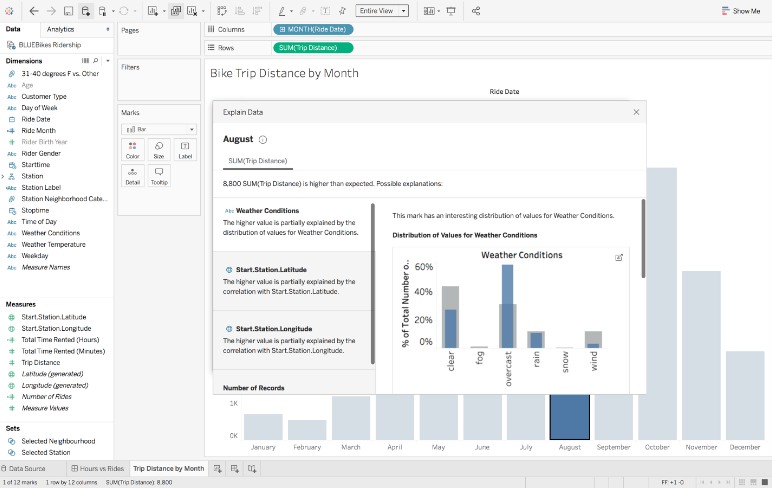Expand the Station hierarchy in Dimensions
The height and width of the screenshot is (488, 772).
pyautogui.click(x=3, y=176)
